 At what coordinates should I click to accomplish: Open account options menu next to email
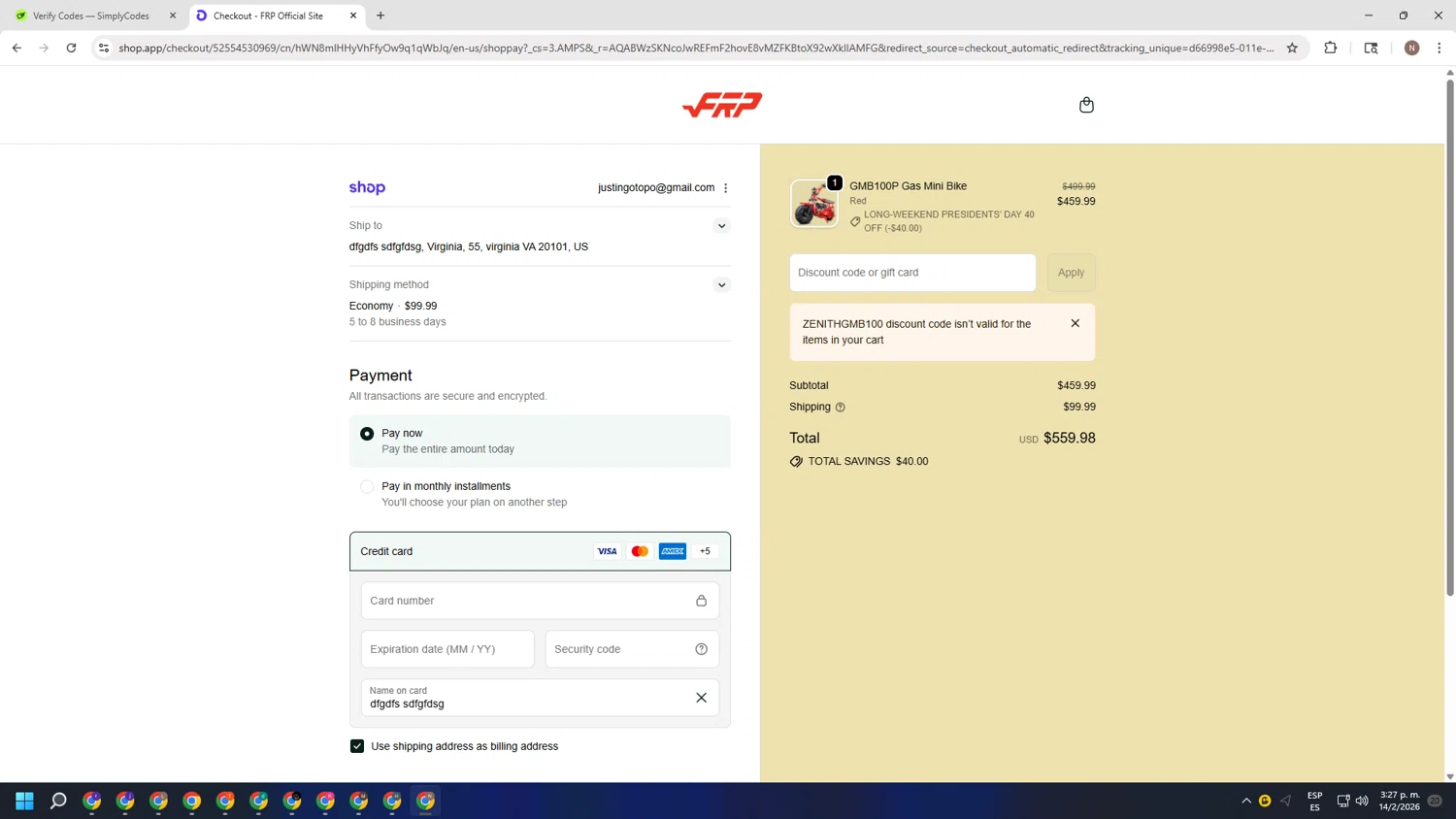tap(725, 188)
